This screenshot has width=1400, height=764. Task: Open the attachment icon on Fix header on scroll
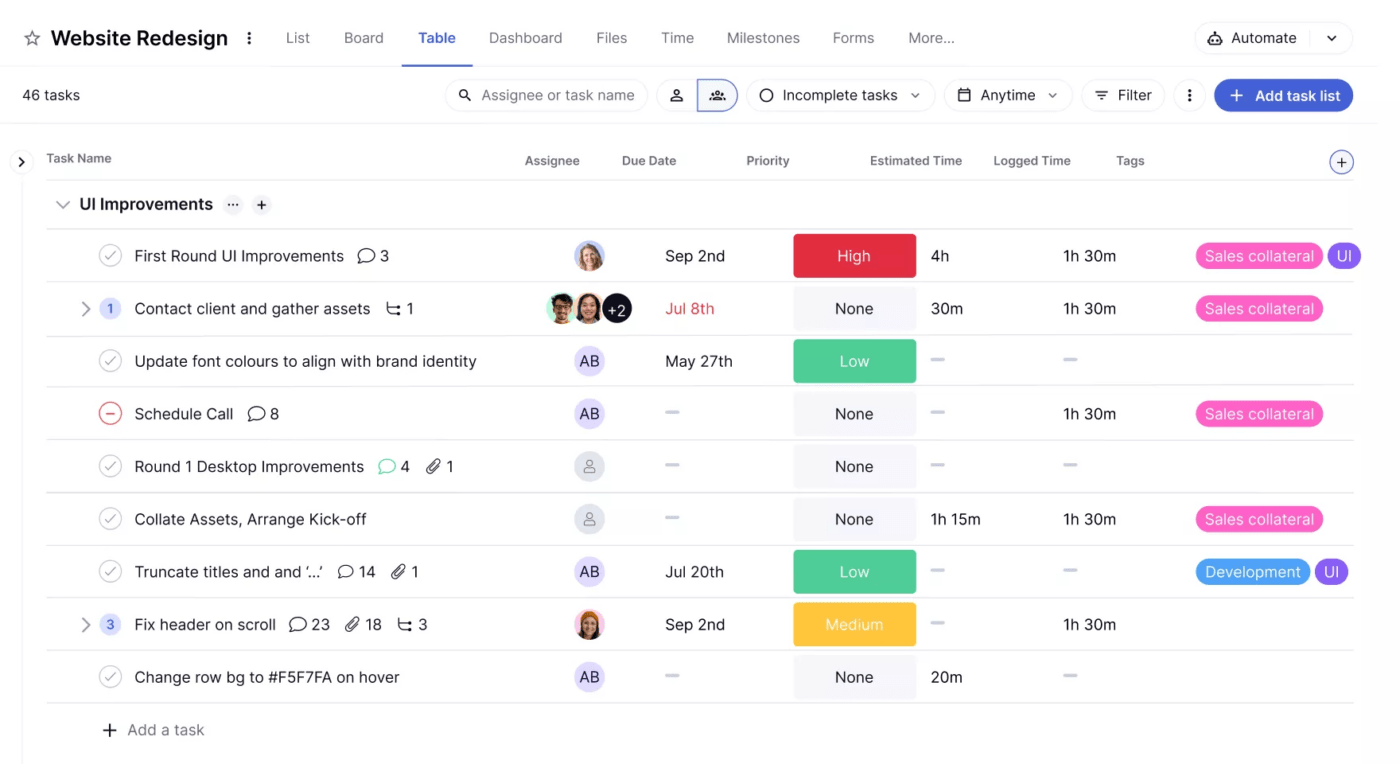[x=352, y=624]
